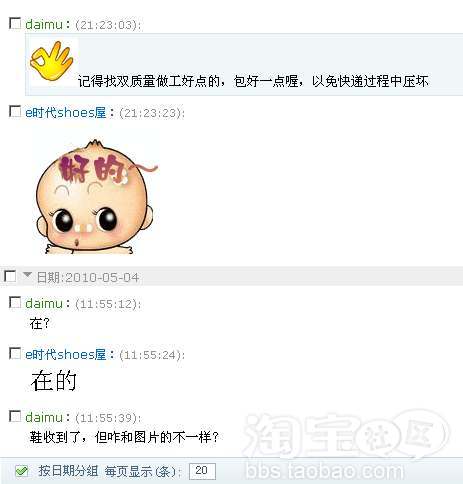Click the baby face 好的 sticker
The image size is (463, 484).
coord(96,197)
